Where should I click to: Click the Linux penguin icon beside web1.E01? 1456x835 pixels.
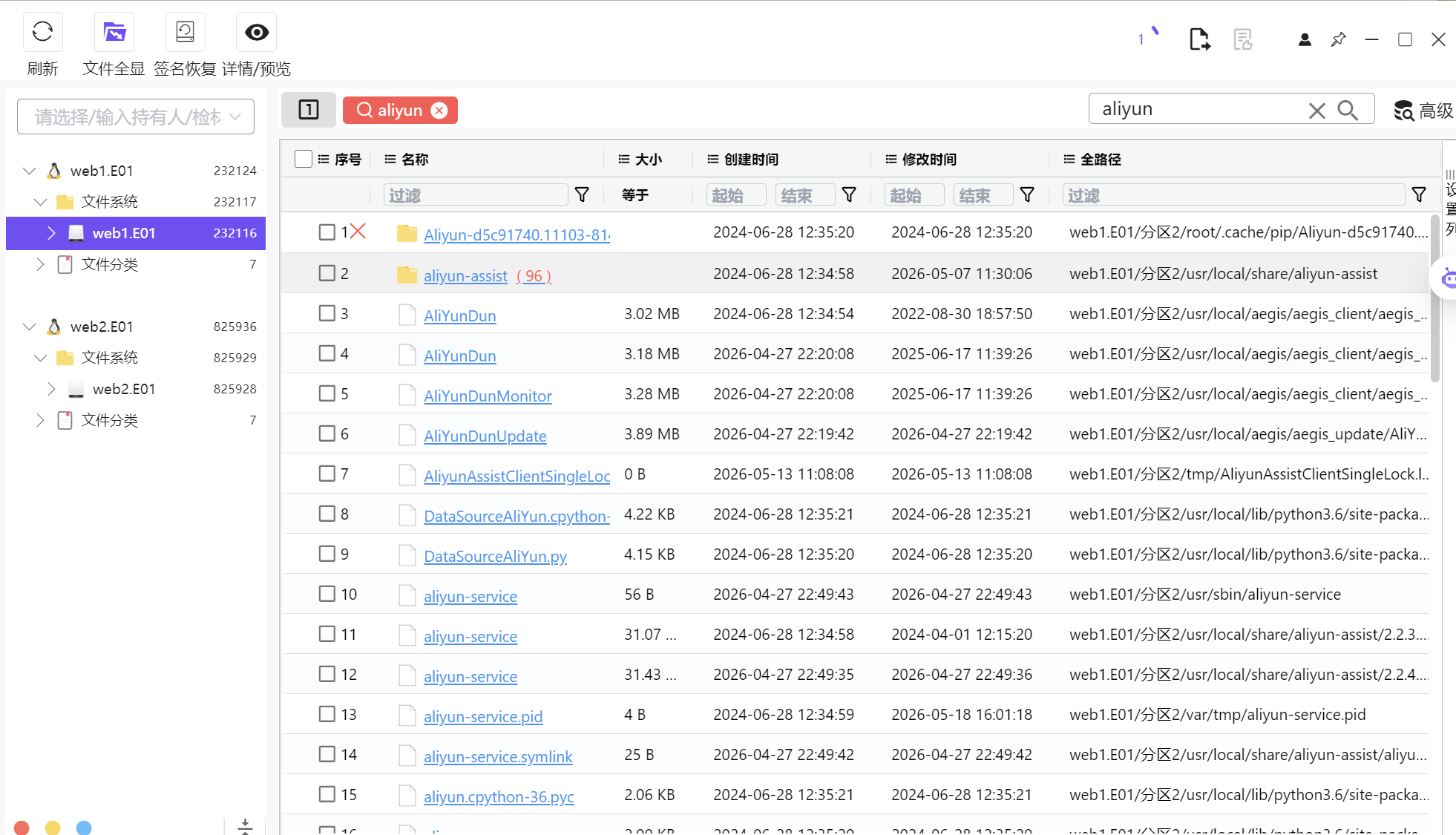tap(54, 171)
